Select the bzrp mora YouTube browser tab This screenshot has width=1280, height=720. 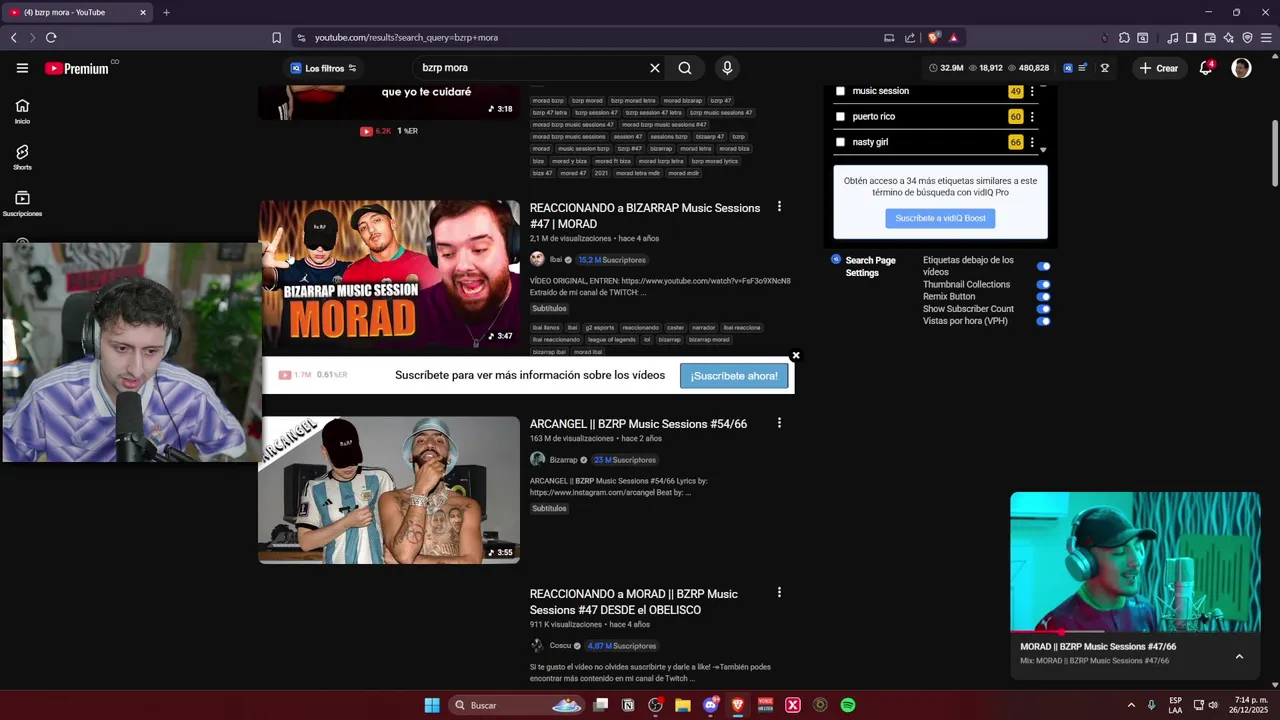78,12
